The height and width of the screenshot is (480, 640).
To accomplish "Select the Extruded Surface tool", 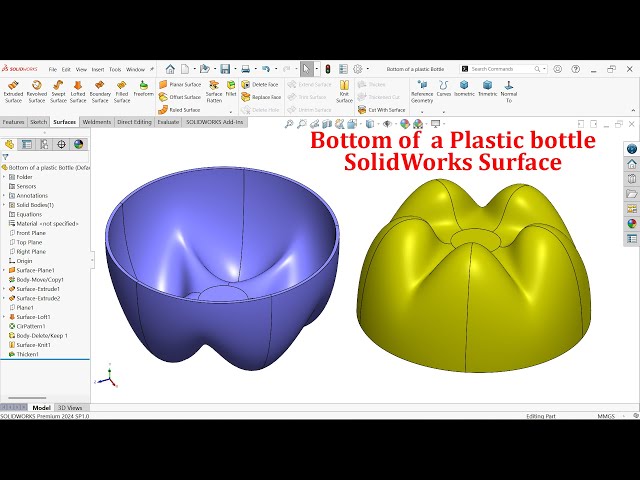I will point(13,91).
